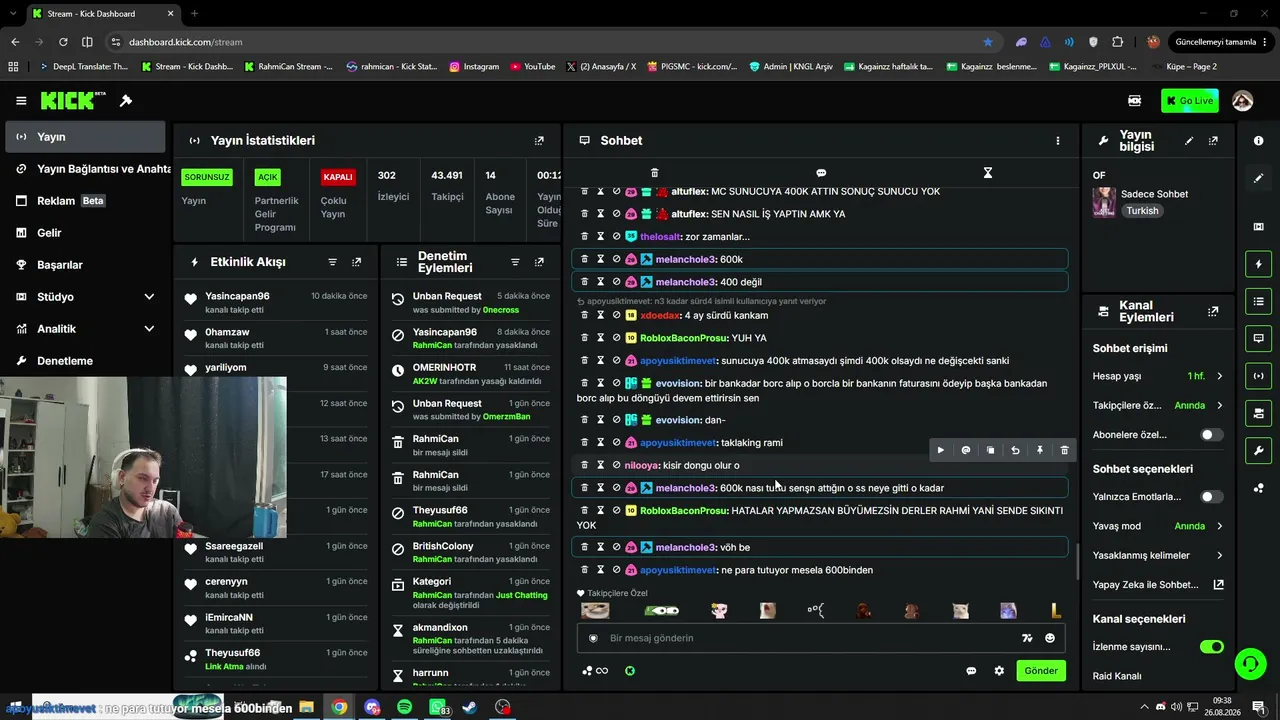
Task: Open the emoji picker in the message box
Action: (x=1049, y=638)
